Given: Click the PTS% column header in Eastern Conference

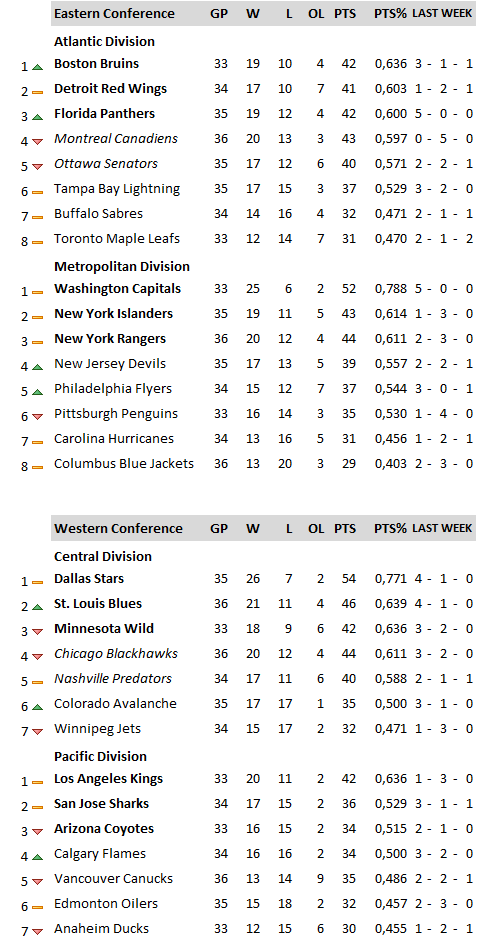Looking at the screenshot, I should (390, 13).
